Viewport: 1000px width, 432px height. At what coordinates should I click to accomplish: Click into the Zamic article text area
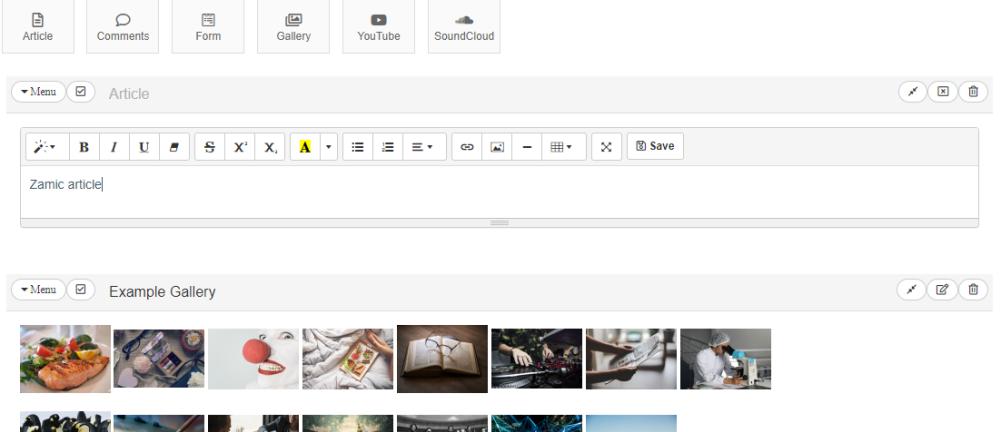pyautogui.click(x=499, y=192)
